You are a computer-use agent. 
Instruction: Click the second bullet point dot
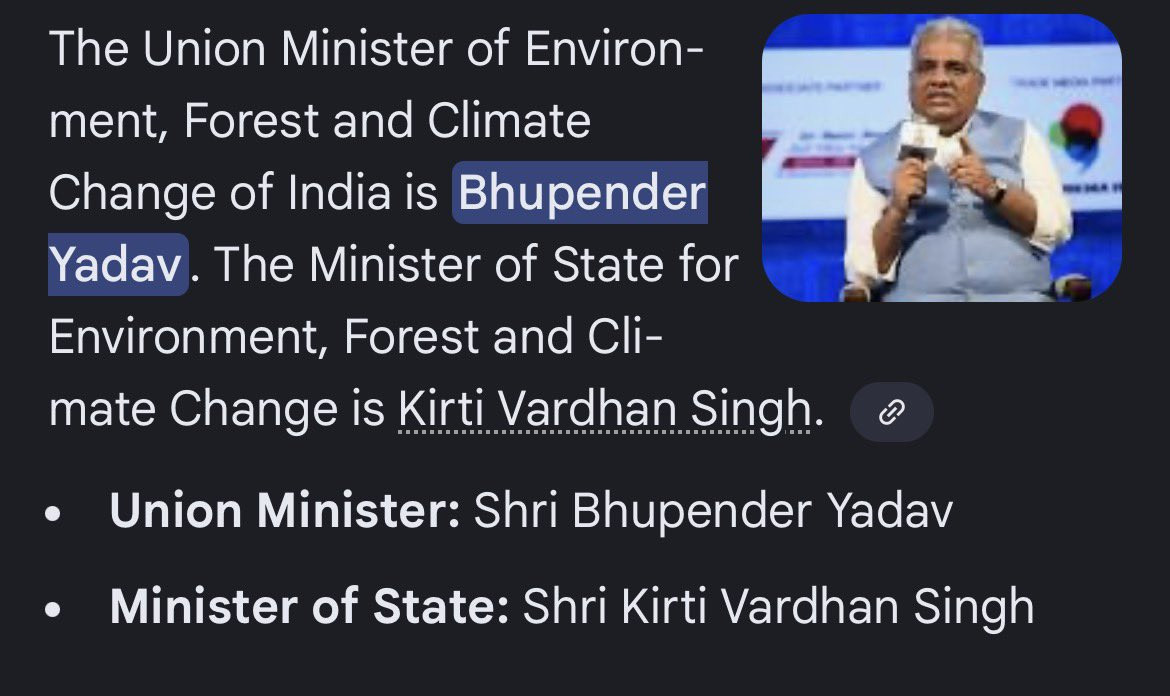52,609
